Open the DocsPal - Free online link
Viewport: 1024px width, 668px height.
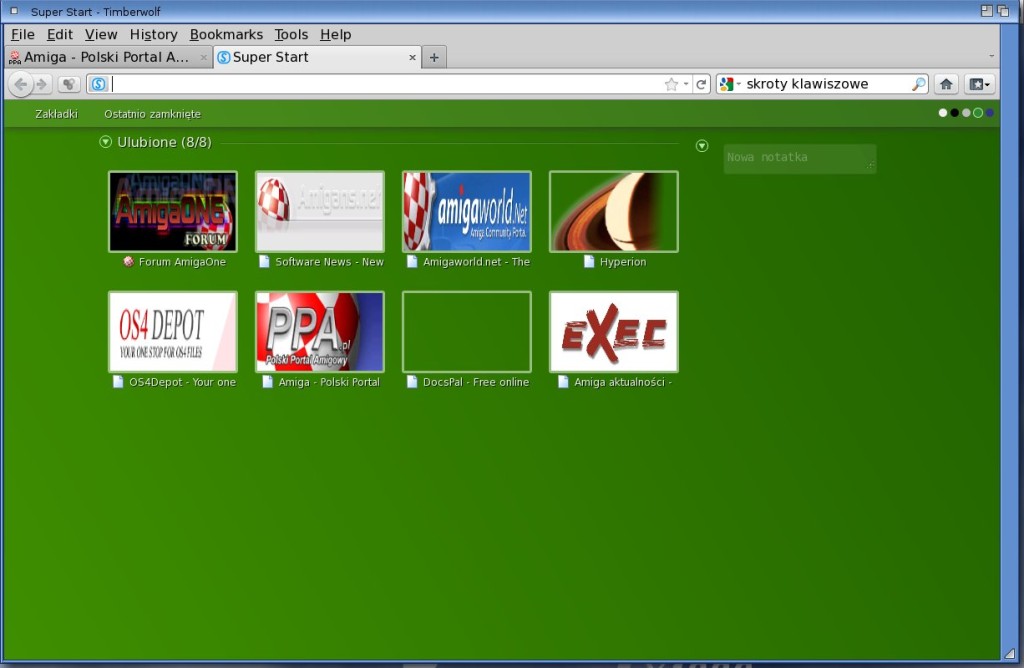[x=476, y=382]
